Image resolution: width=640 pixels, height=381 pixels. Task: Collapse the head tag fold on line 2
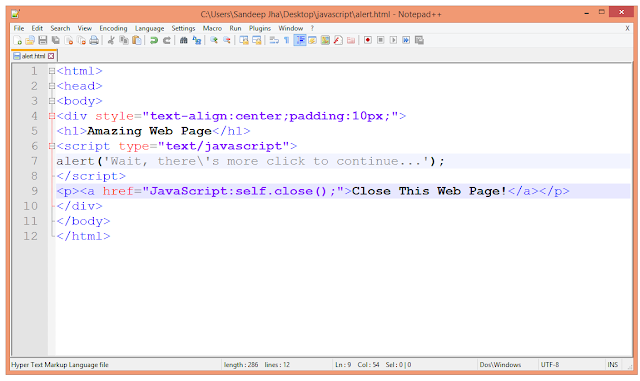52,86
